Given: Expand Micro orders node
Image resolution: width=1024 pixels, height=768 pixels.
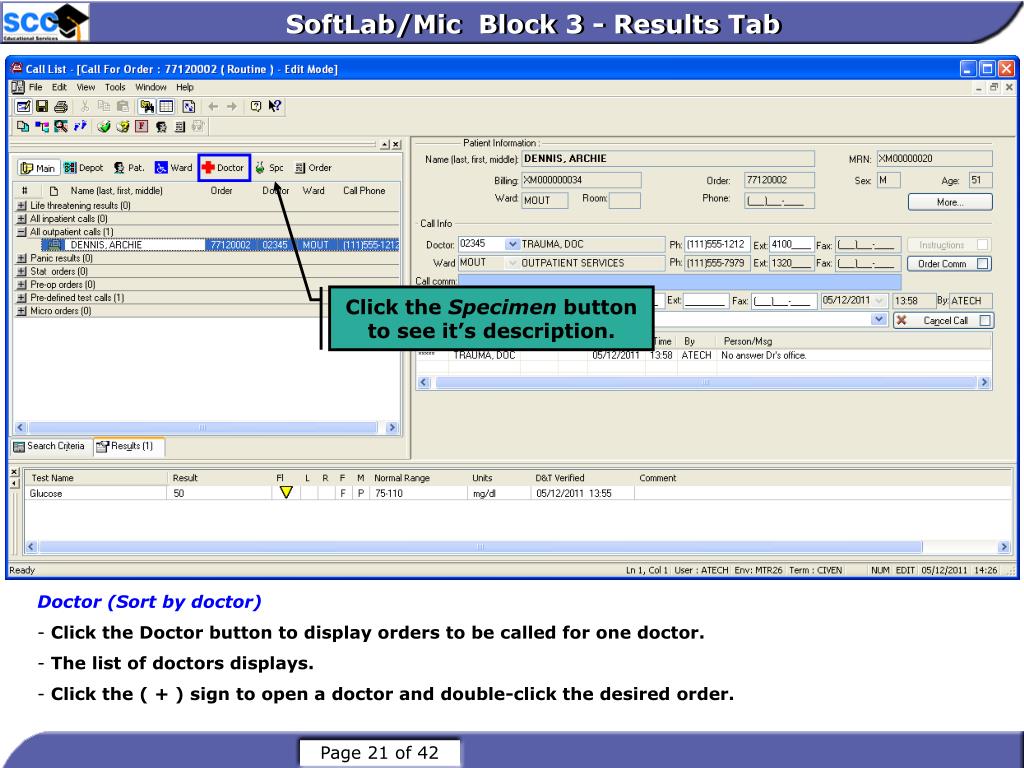Looking at the screenshot, I should [22, 311].
